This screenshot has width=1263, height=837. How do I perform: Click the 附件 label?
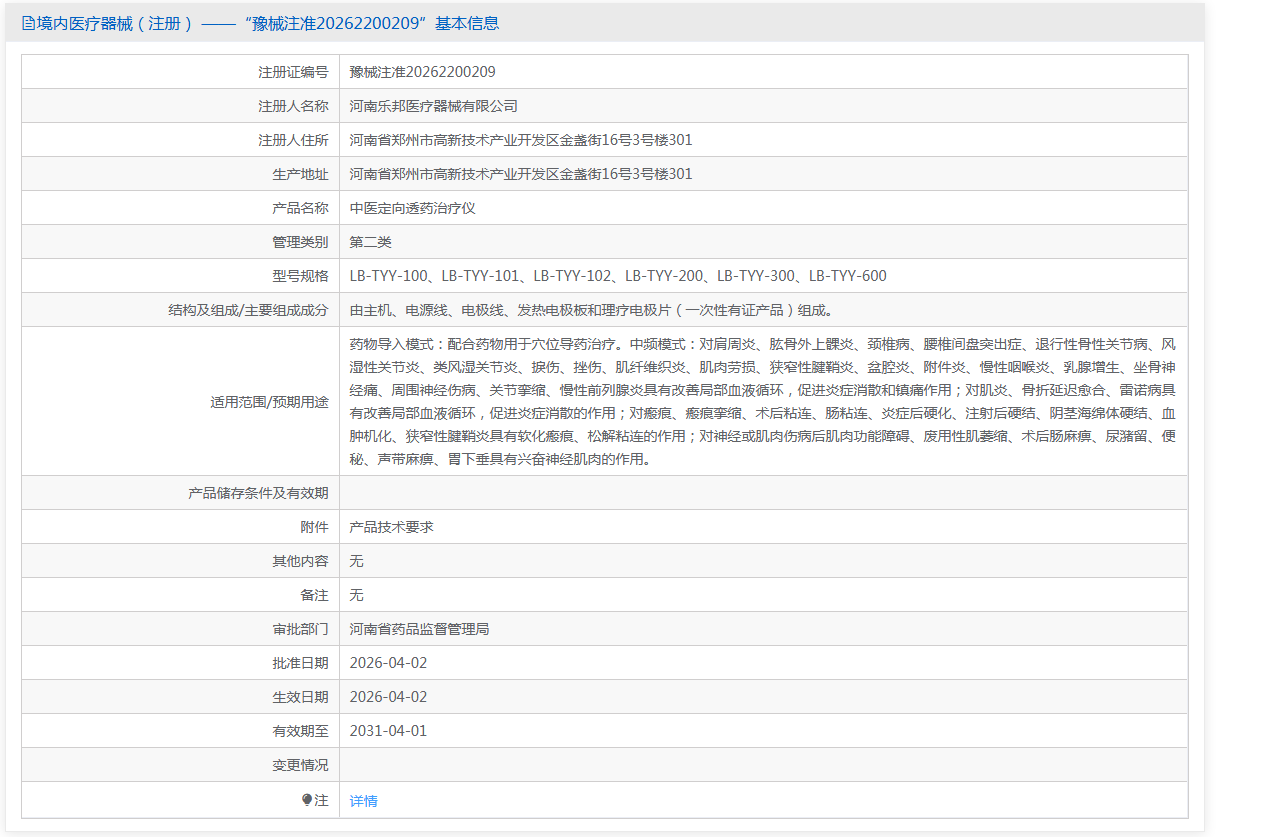coord(314,527)
